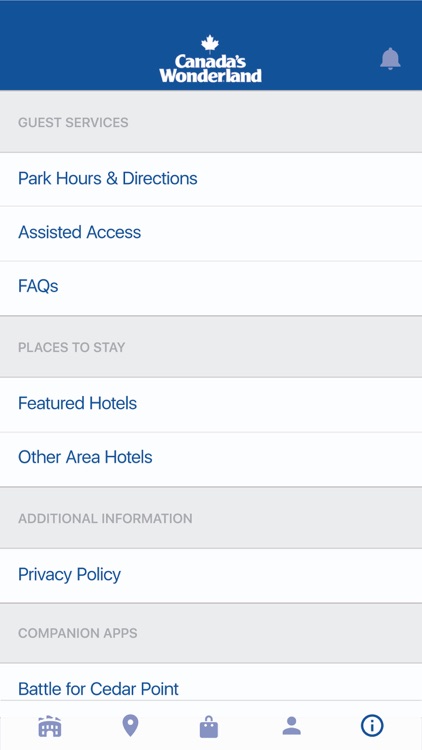Select the info circle tab
Screen dimensions: 422x750
click(x=372, y=726)
